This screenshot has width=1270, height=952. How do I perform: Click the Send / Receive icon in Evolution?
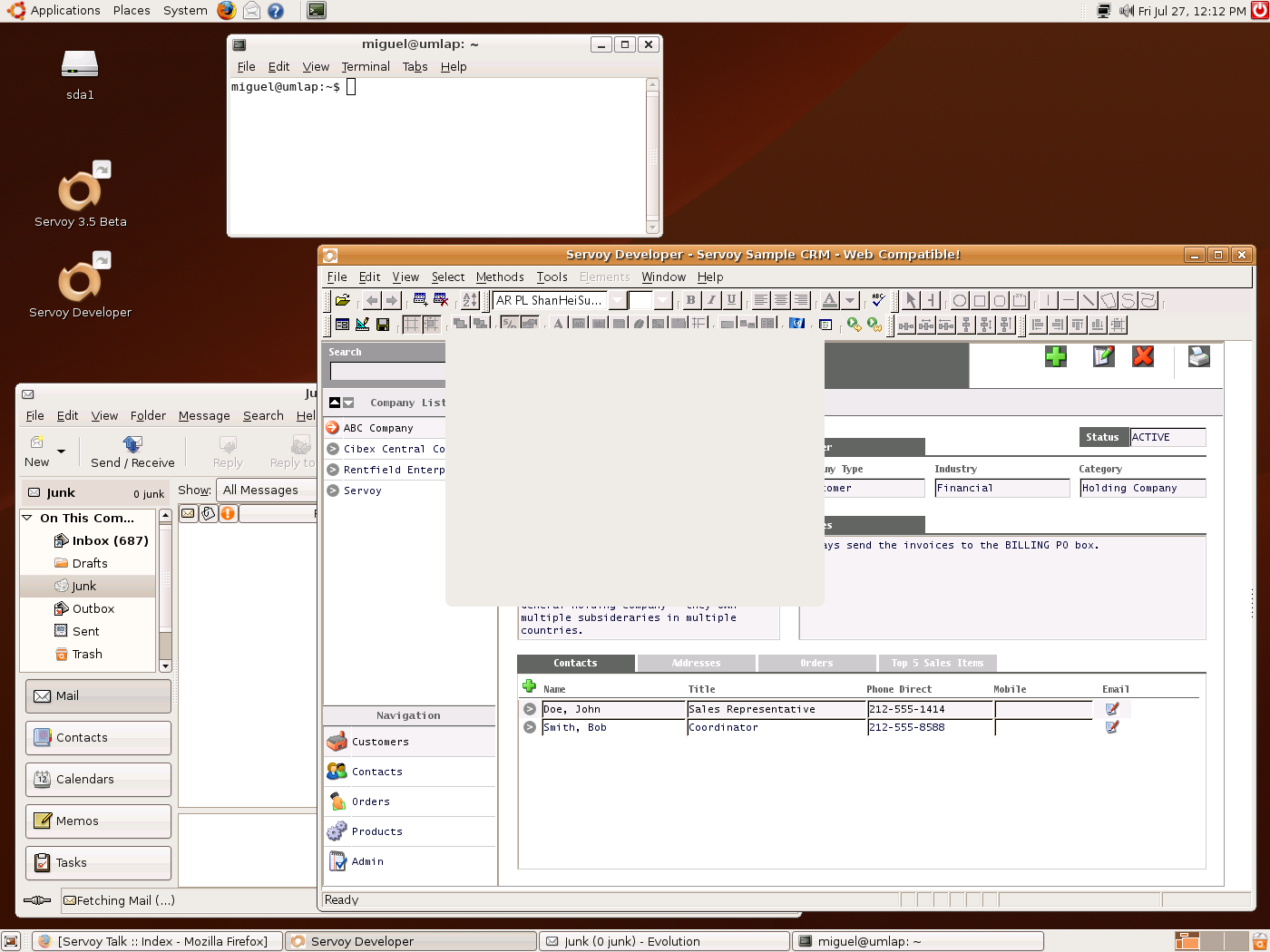132,451
